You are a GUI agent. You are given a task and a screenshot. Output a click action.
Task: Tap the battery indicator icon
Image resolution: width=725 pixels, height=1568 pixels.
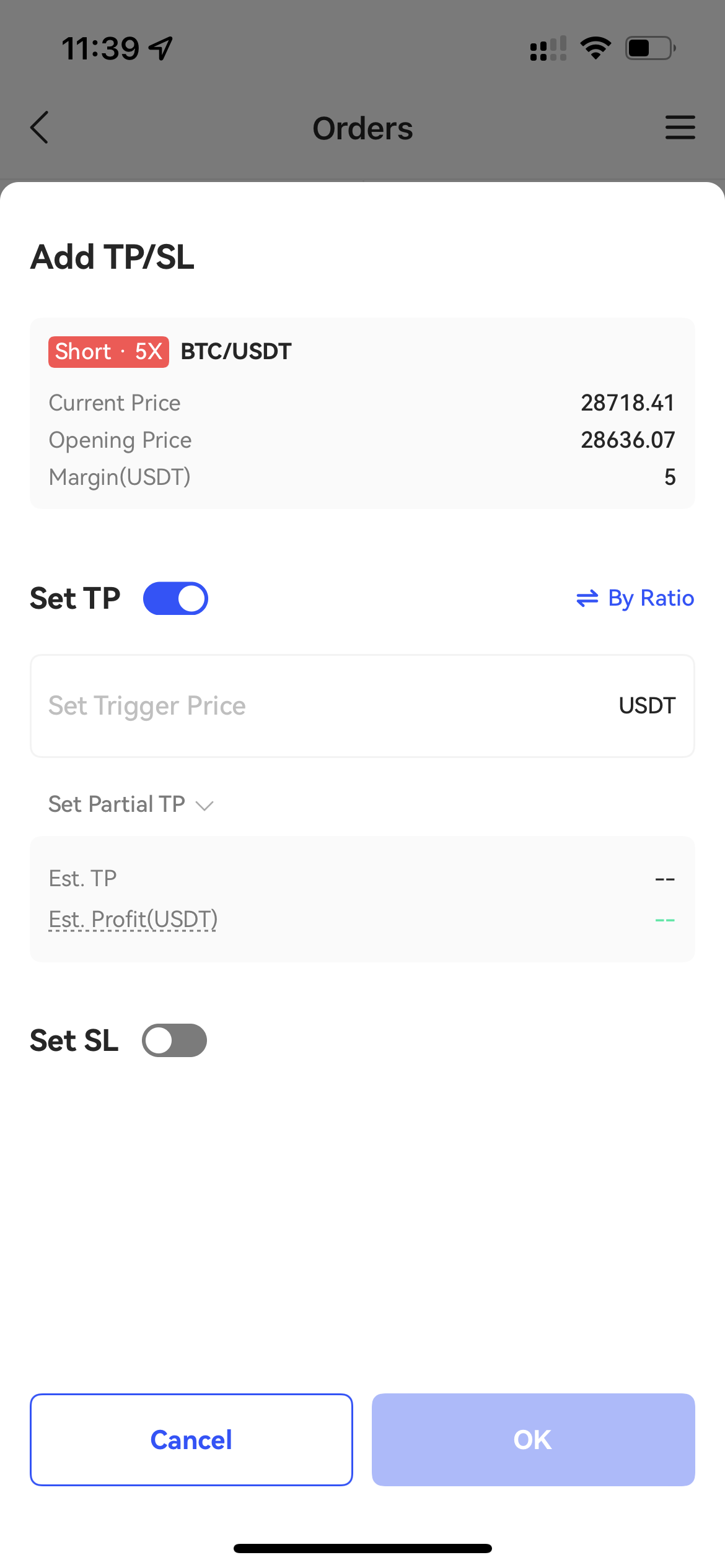(x=649, y=48)
